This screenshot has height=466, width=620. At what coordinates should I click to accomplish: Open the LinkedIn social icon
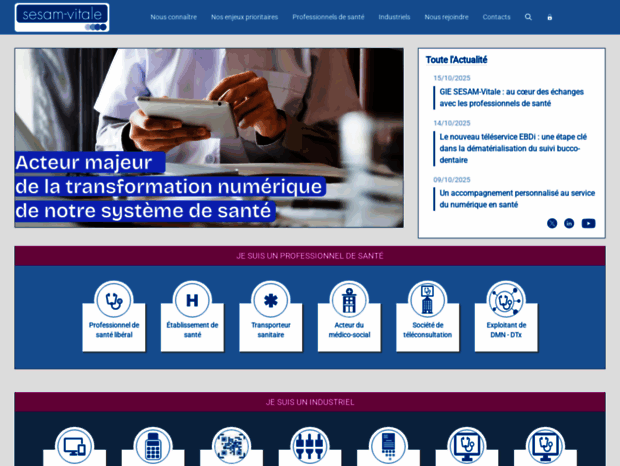(x=569, y=223)
